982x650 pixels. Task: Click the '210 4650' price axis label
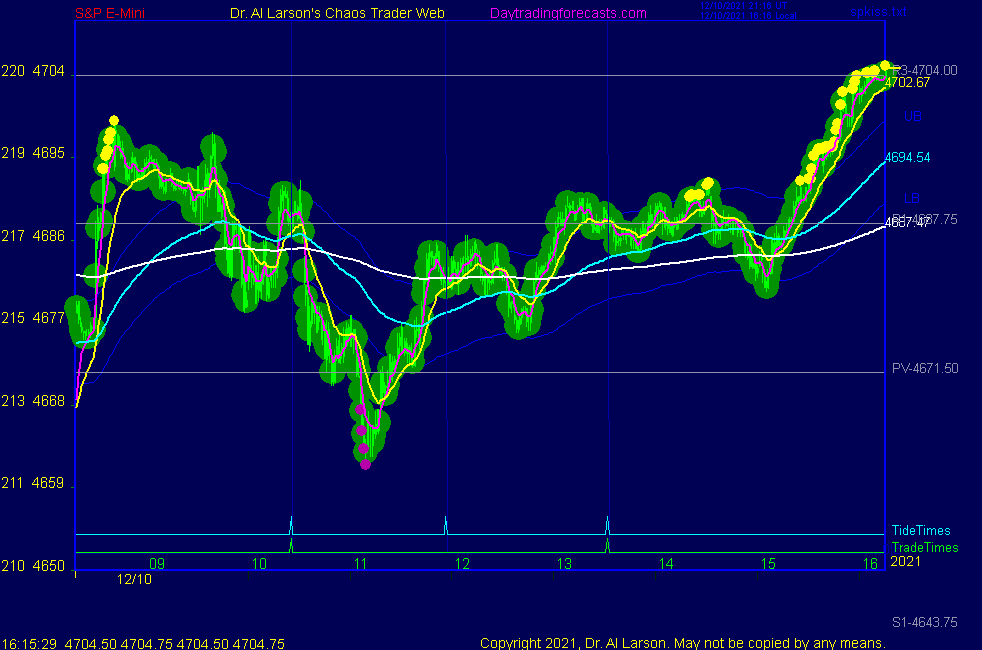pyautogui.click(x=33, y=566)
